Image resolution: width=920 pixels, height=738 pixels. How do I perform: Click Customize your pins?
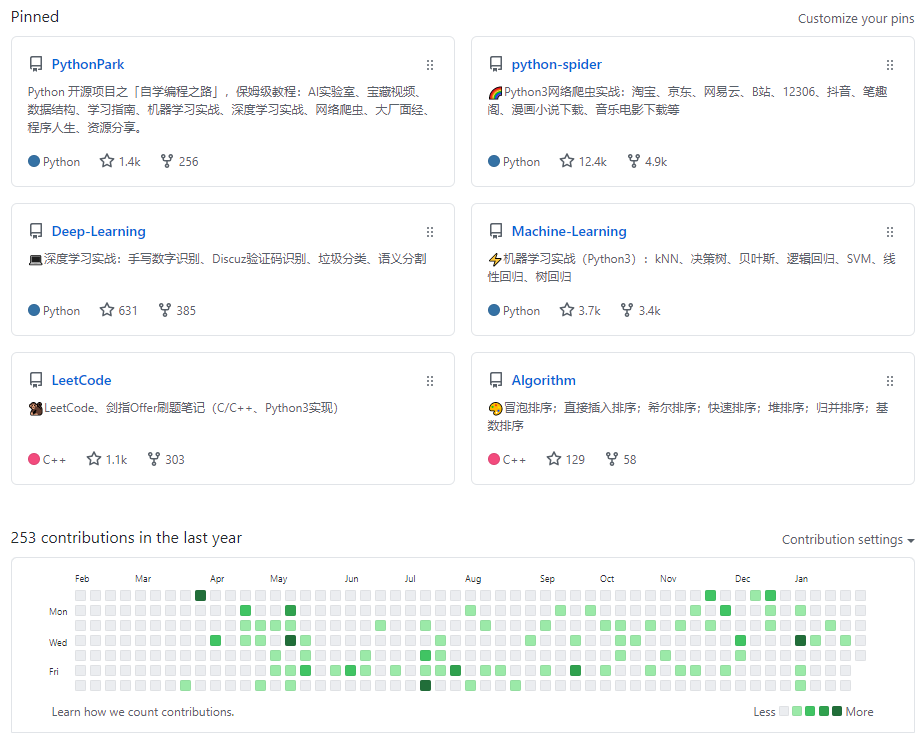(x=855, y=19)
